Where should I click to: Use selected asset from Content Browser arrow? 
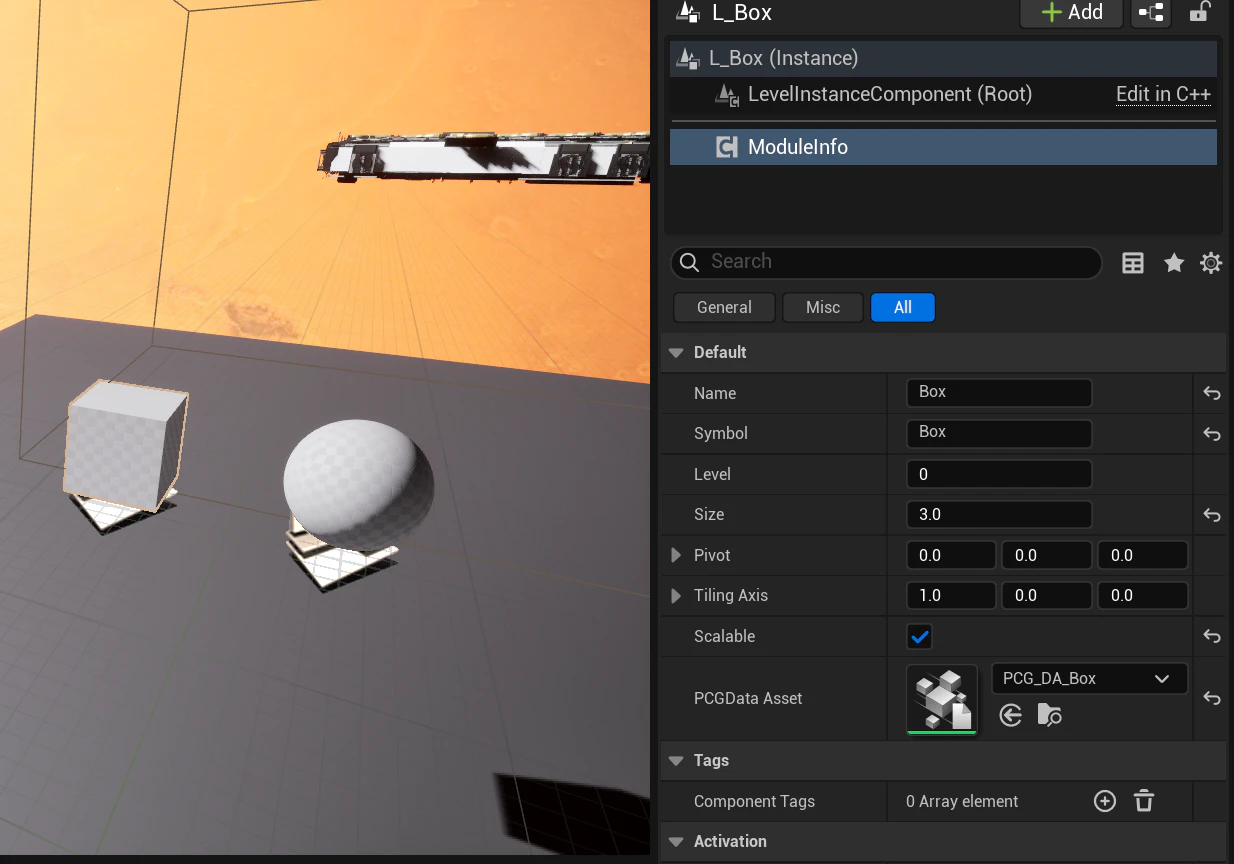tap(1011, 714)
